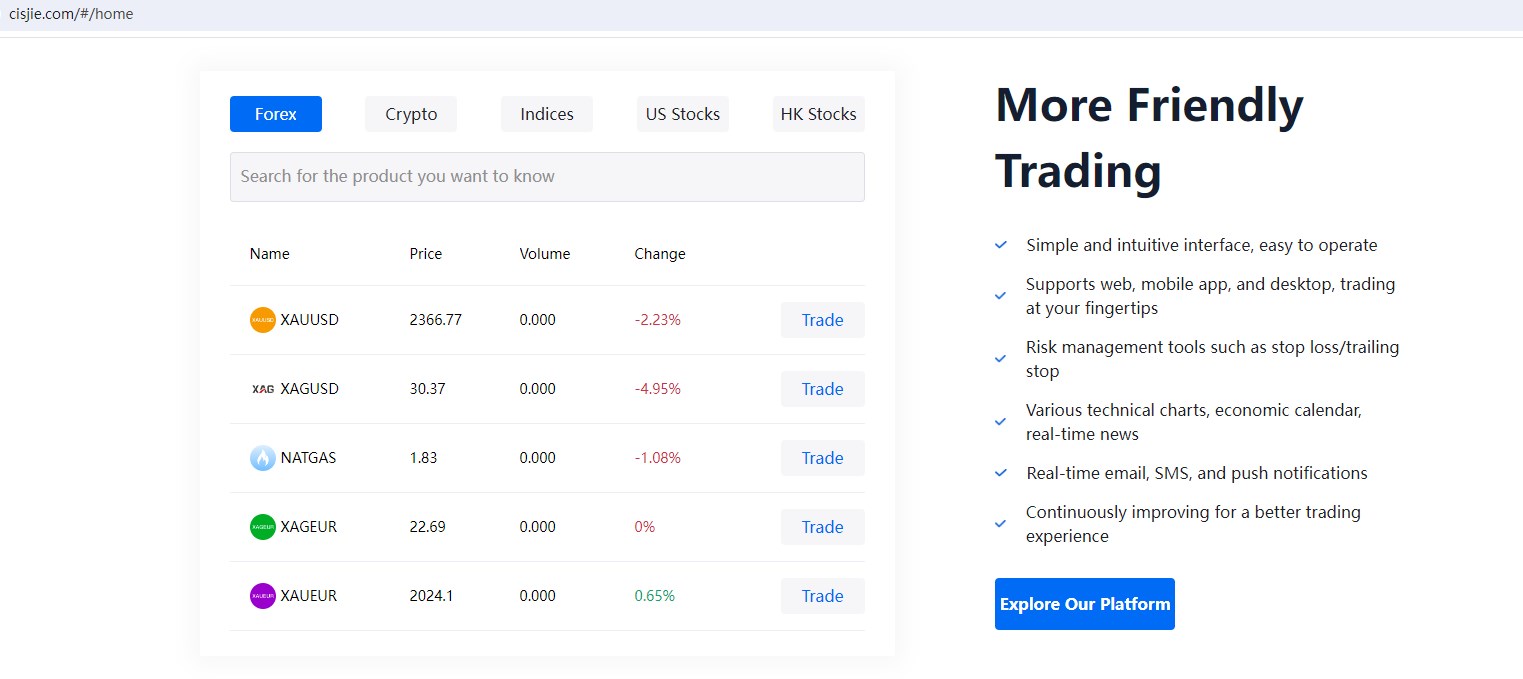Click the Price column header
Viewport: 1523px width, 679px height.
coord(426,254)
